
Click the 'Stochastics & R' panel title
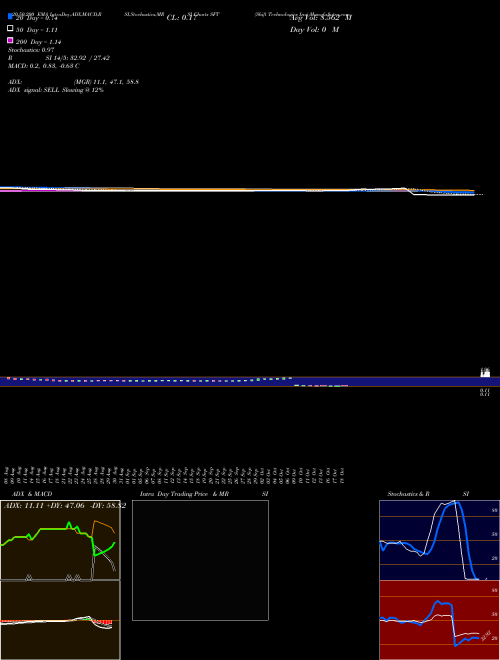[x=408, y=494]
